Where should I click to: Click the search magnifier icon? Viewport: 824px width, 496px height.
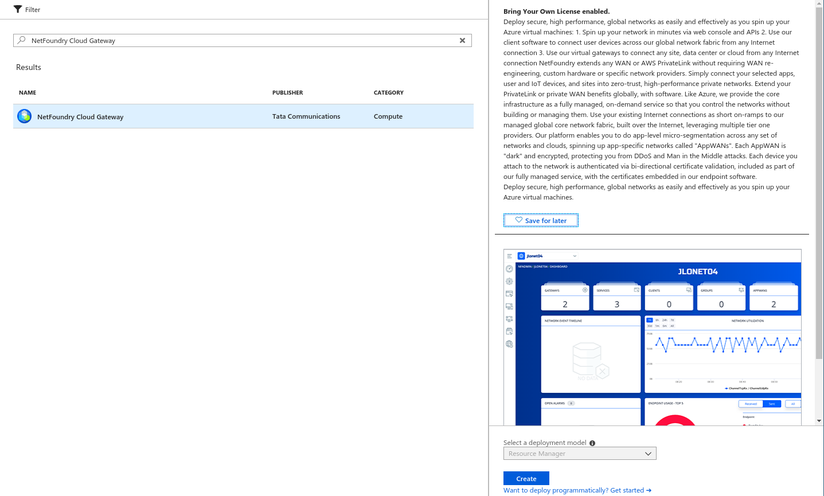click(22, 40)
